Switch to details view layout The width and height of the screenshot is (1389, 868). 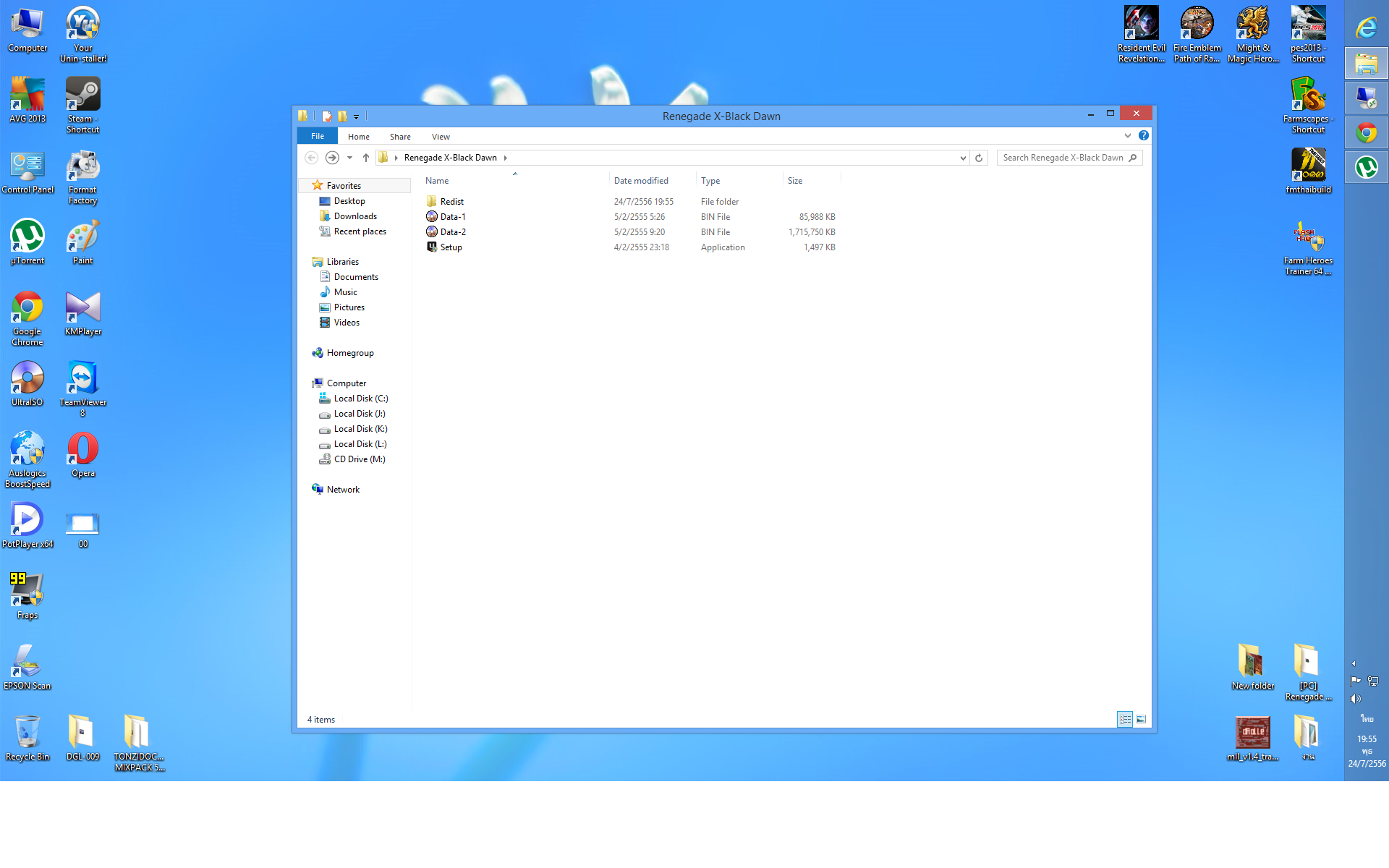pos(1125,719)
